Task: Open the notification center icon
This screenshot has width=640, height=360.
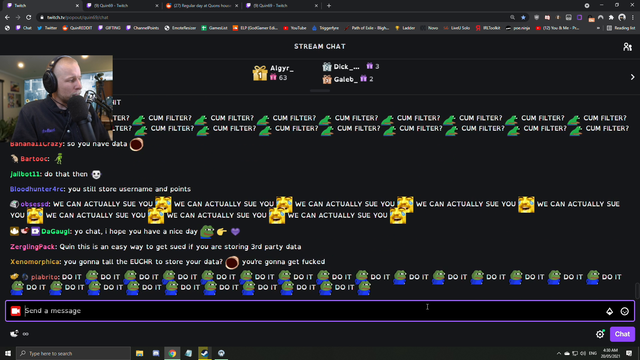Action: tap(629, 353)
